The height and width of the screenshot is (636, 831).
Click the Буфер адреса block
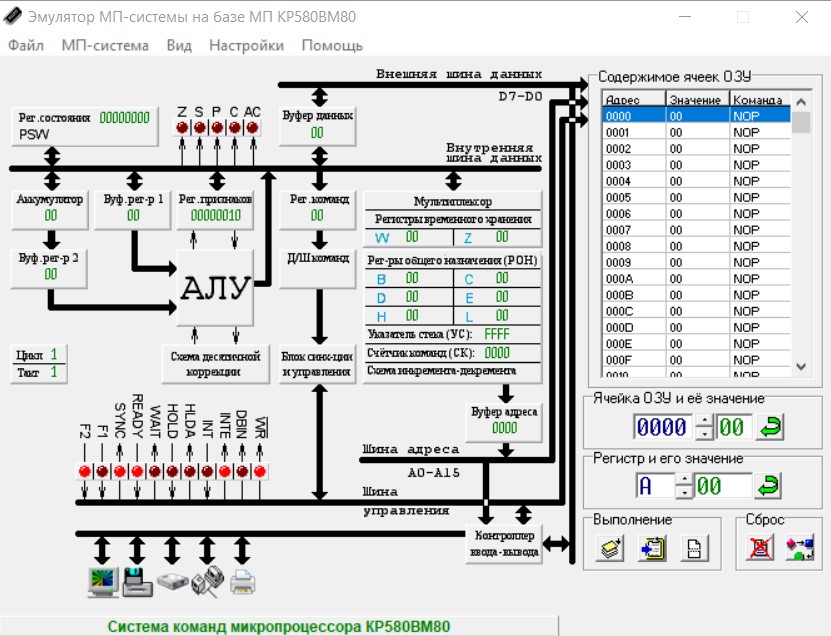coord(504,422)
